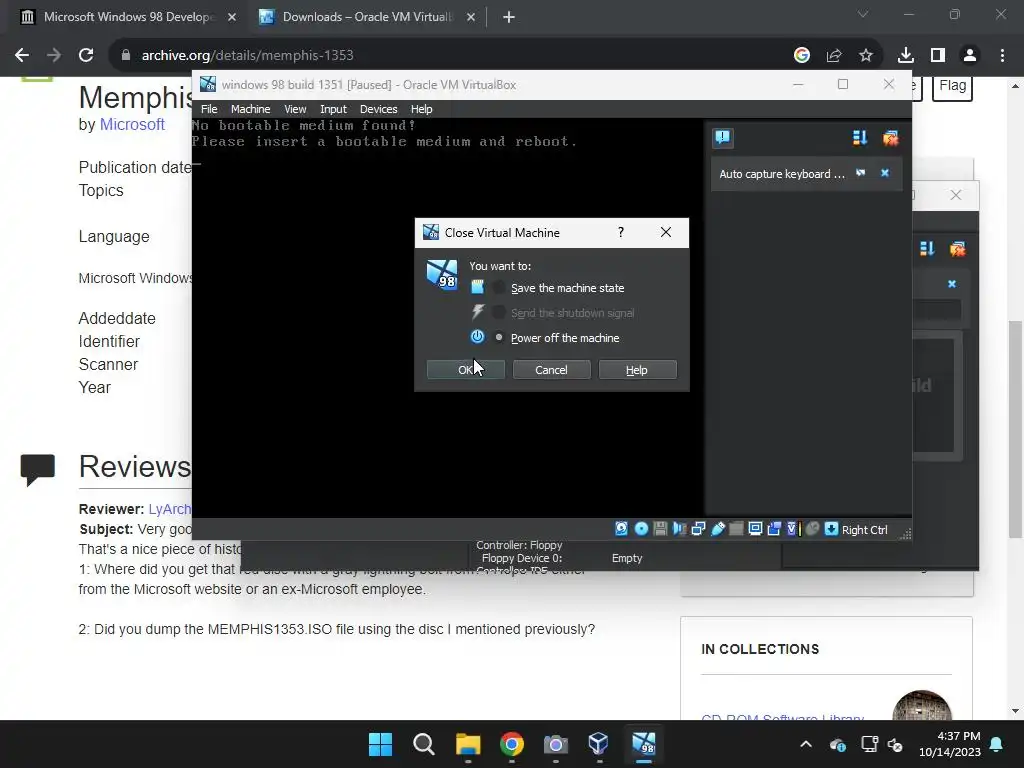Image resolution: width=1024 pixels, height=768 pixels.
Task: Click the archive.org address bar
Action: tap(451, 55)
